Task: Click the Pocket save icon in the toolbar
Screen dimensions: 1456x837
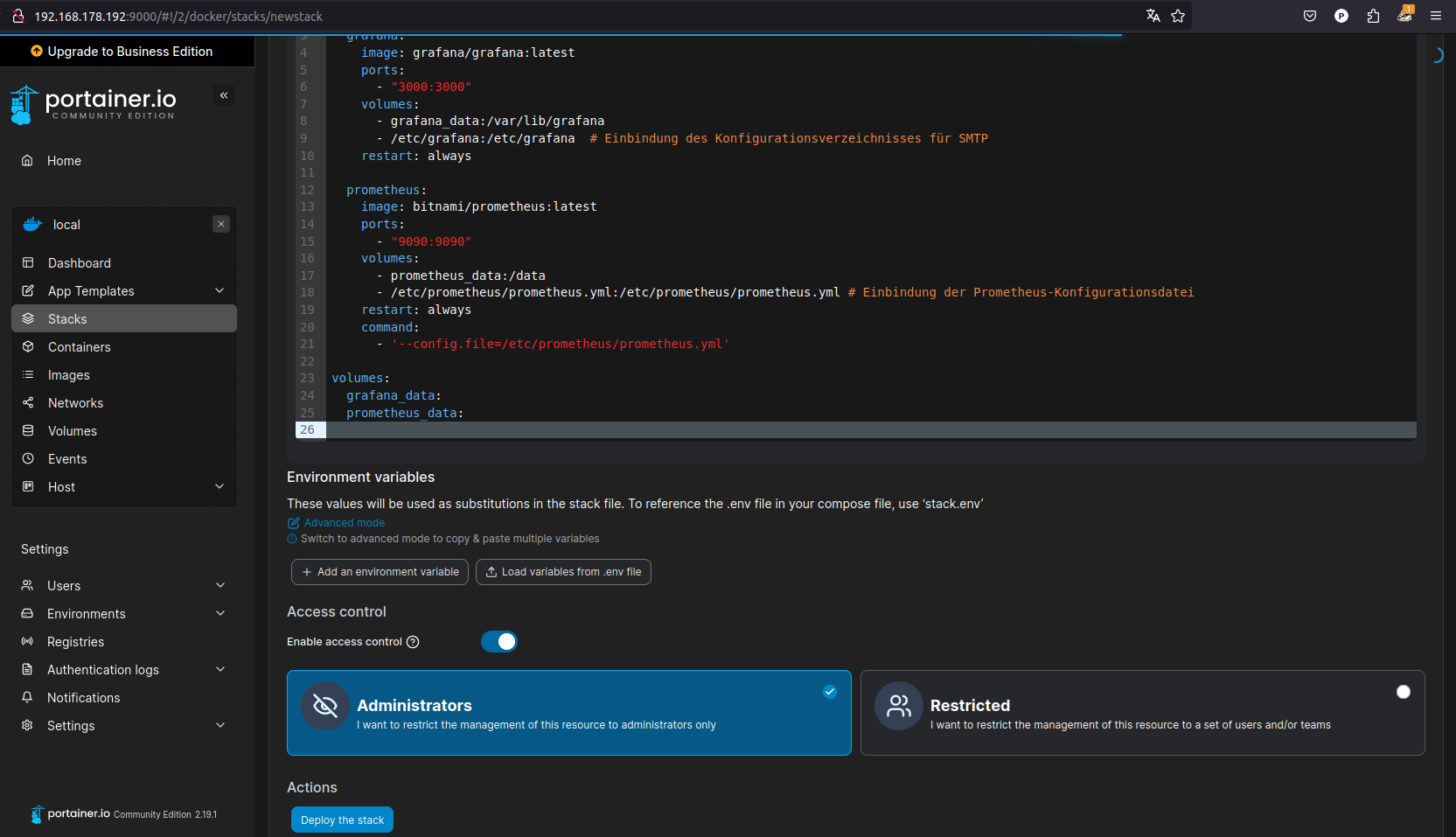Action: pos(1310,16)
